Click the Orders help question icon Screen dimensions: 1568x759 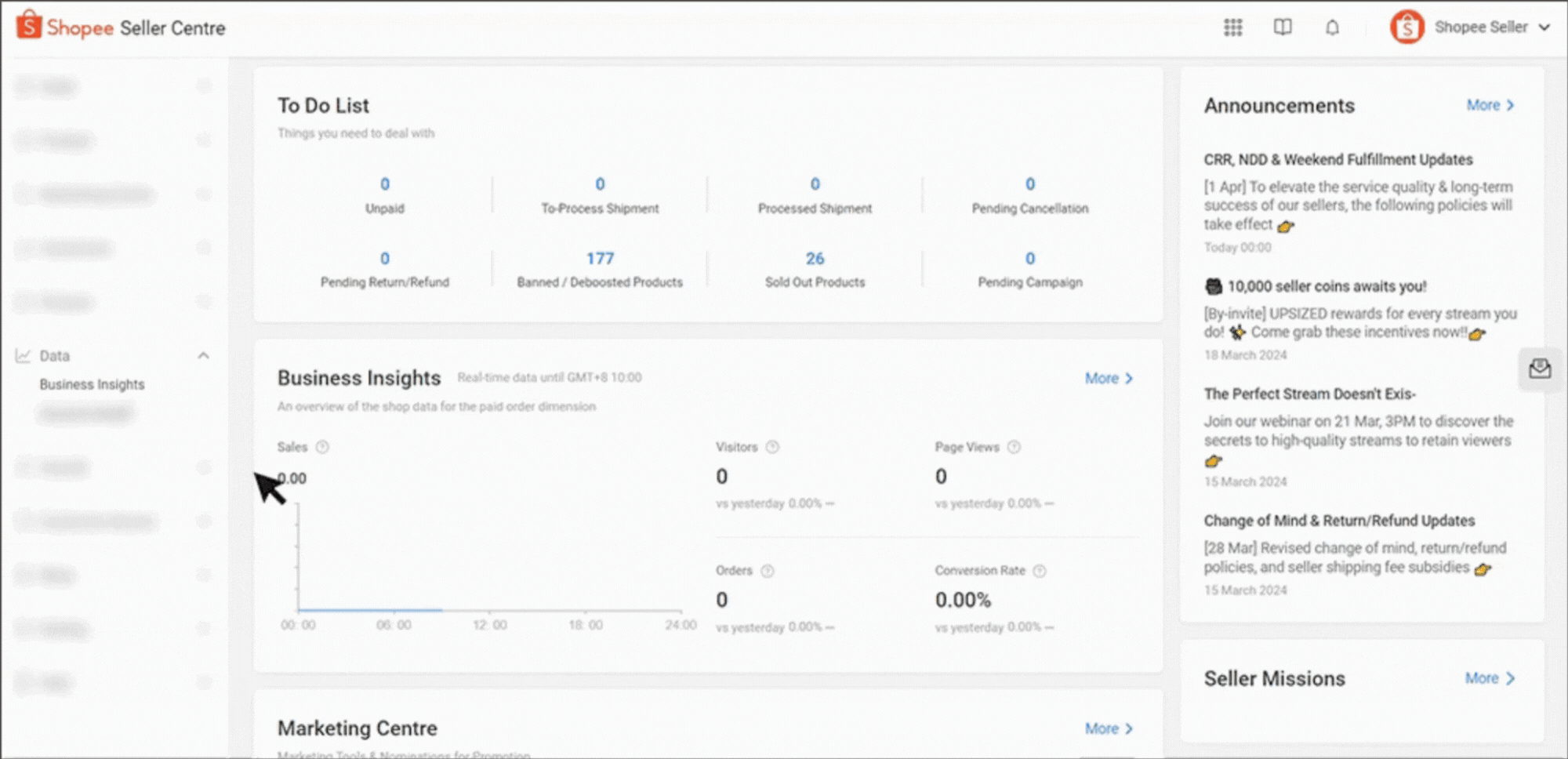coord(768,571)
